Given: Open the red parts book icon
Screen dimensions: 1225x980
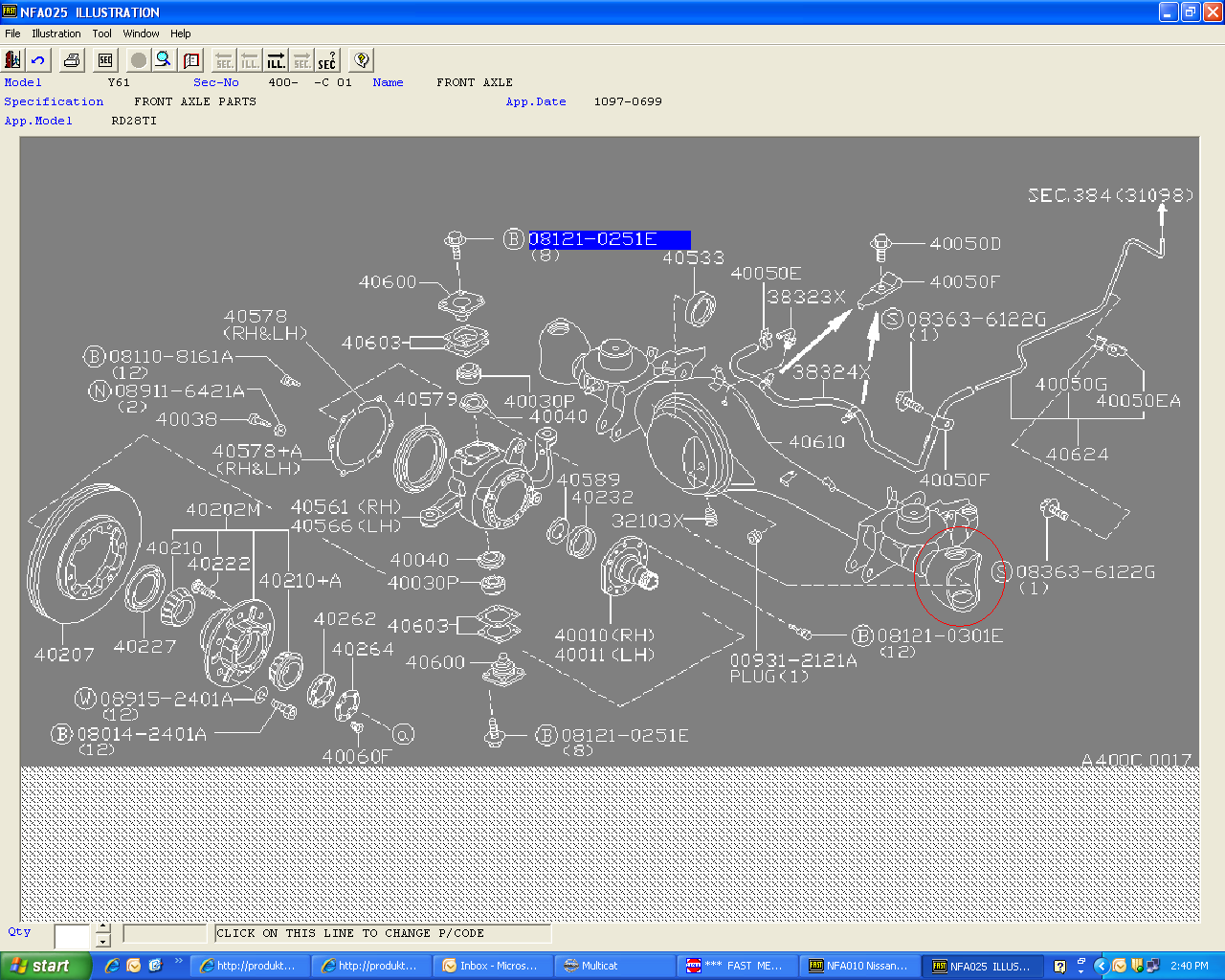Looking at the screenshot, I should [191, 60].
